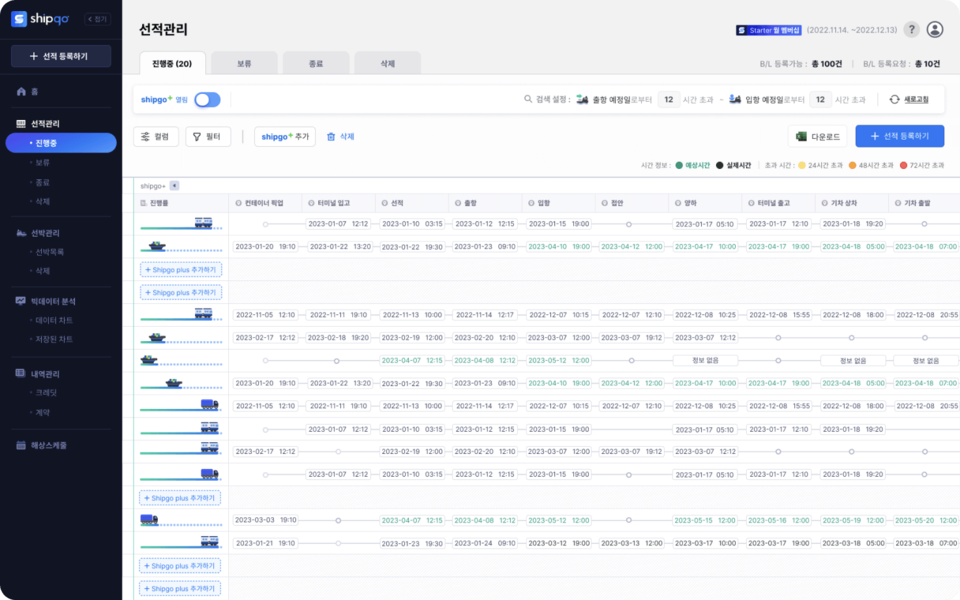The width and height of the screenshot is (960, 600).
Task: Collapse sidebar with the 접기 button
Action: (x=97, y=19)
